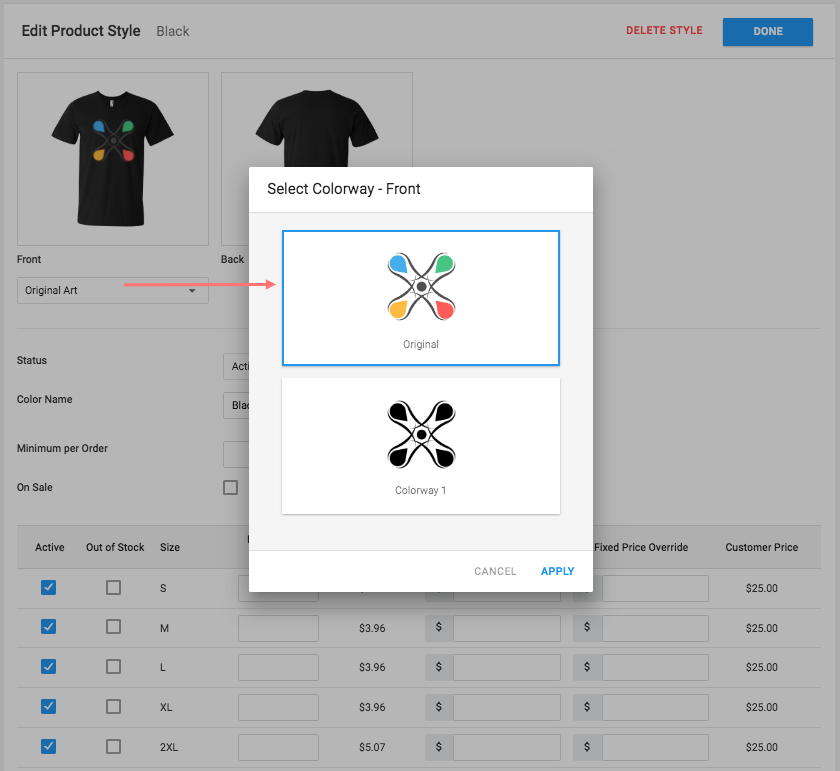The height and width of the screenshot is (771, 840).
Task: Mark size 2XL as Out of Stock
Action: click(113, 746)
